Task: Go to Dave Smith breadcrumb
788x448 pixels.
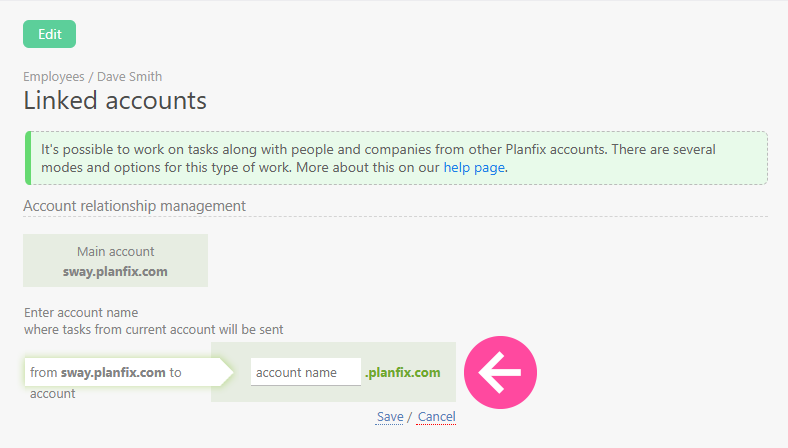Action: tap(129, 76)
